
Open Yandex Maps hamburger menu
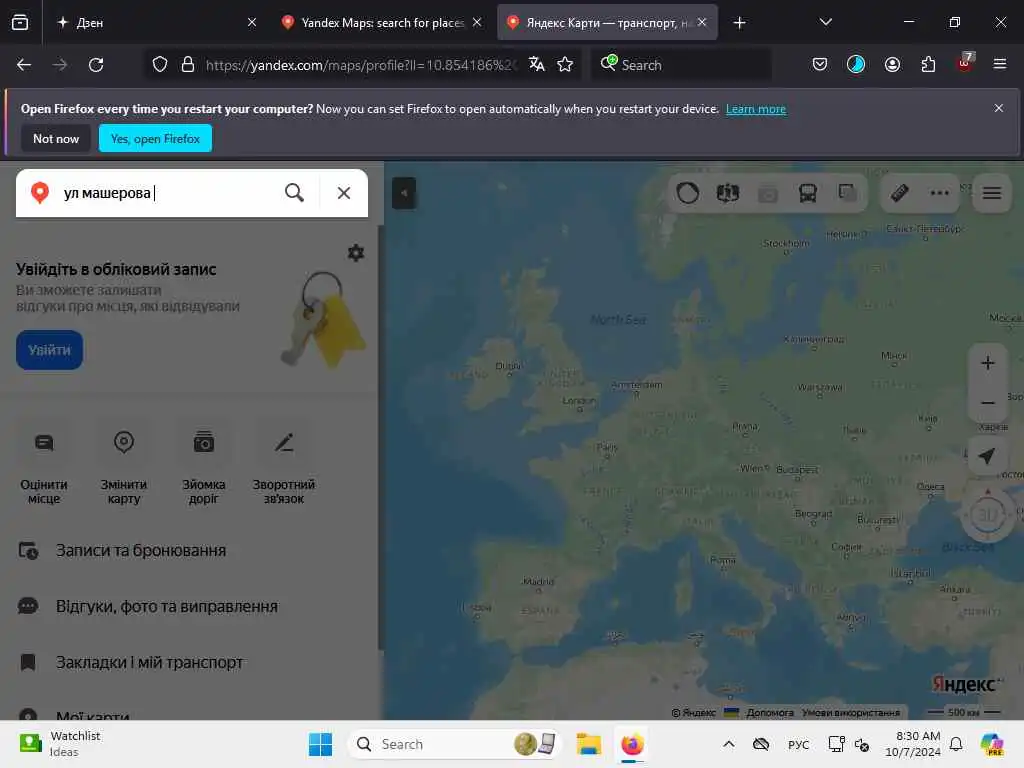(992, 193)
